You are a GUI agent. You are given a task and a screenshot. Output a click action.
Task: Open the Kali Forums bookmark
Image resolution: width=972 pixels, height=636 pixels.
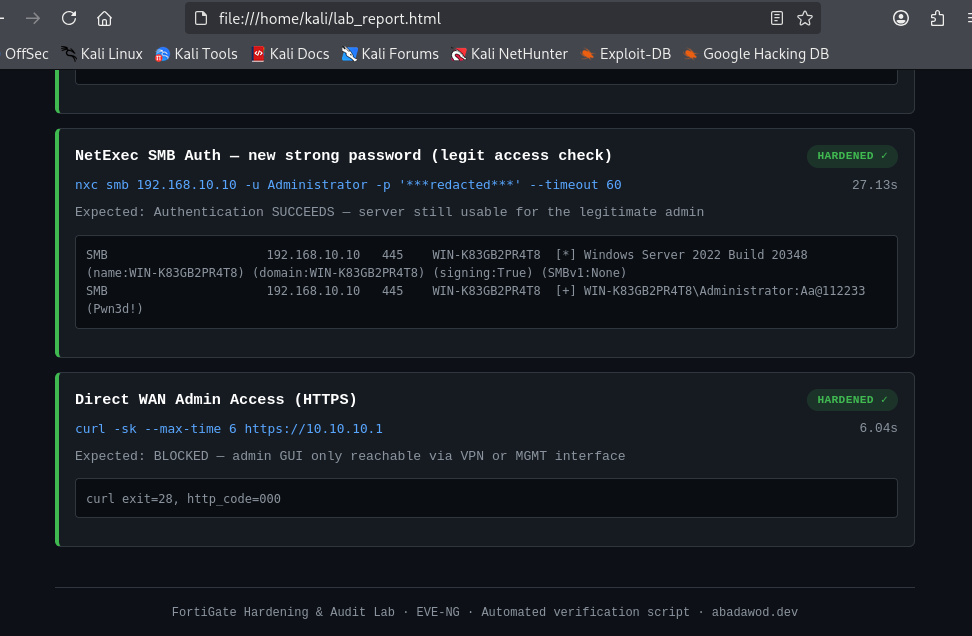click(390, 54)
